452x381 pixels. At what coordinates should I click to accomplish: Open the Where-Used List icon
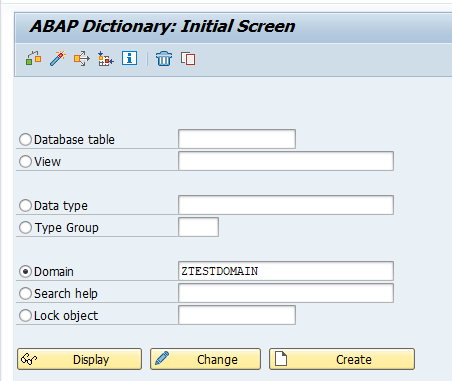pyautogui.click(x=82, y=59)
